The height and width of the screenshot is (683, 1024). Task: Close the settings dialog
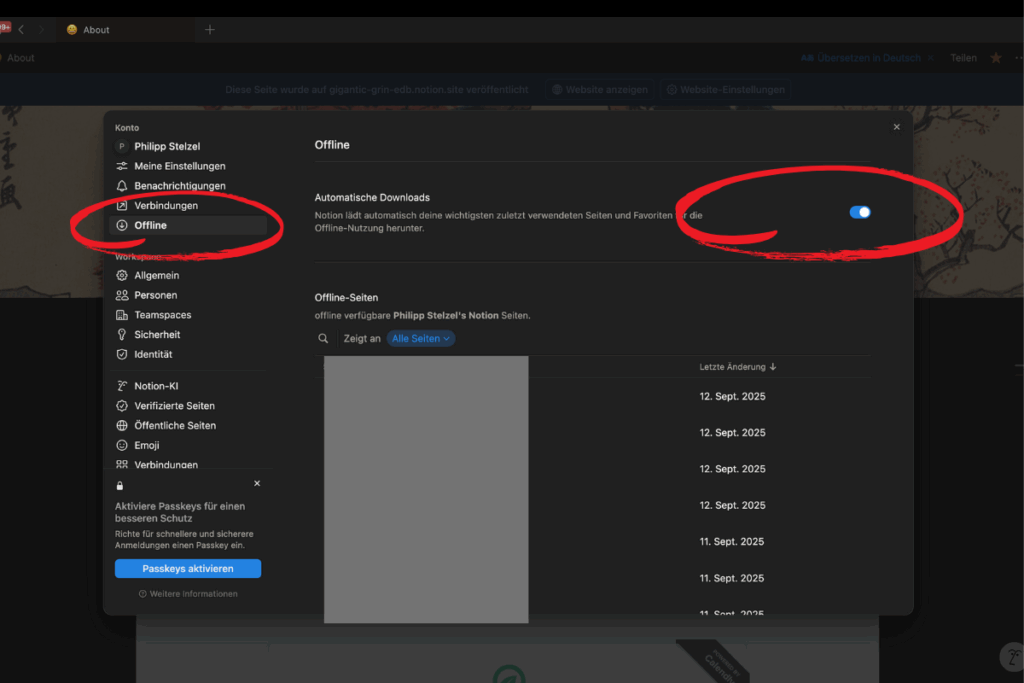coord(896,127)
